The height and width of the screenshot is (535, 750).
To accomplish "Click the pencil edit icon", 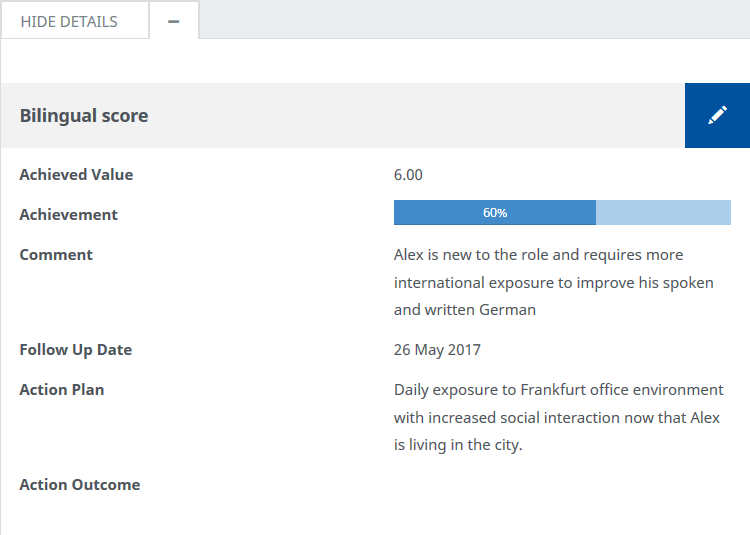I will click(717, 116).
